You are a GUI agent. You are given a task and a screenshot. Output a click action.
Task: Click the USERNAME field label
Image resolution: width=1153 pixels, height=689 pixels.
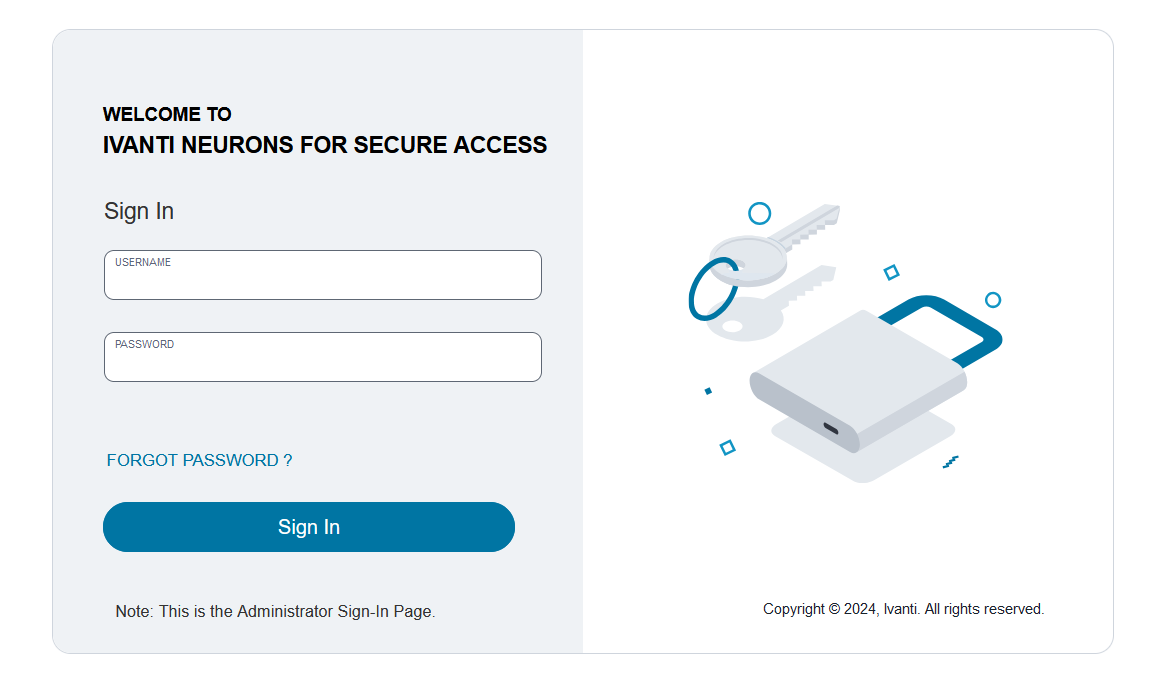pos(140,262)
